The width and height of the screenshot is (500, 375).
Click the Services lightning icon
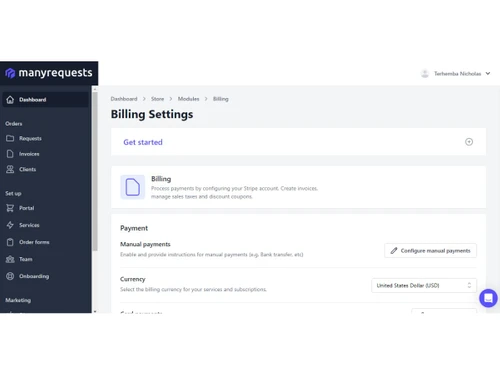click(10, 225)
